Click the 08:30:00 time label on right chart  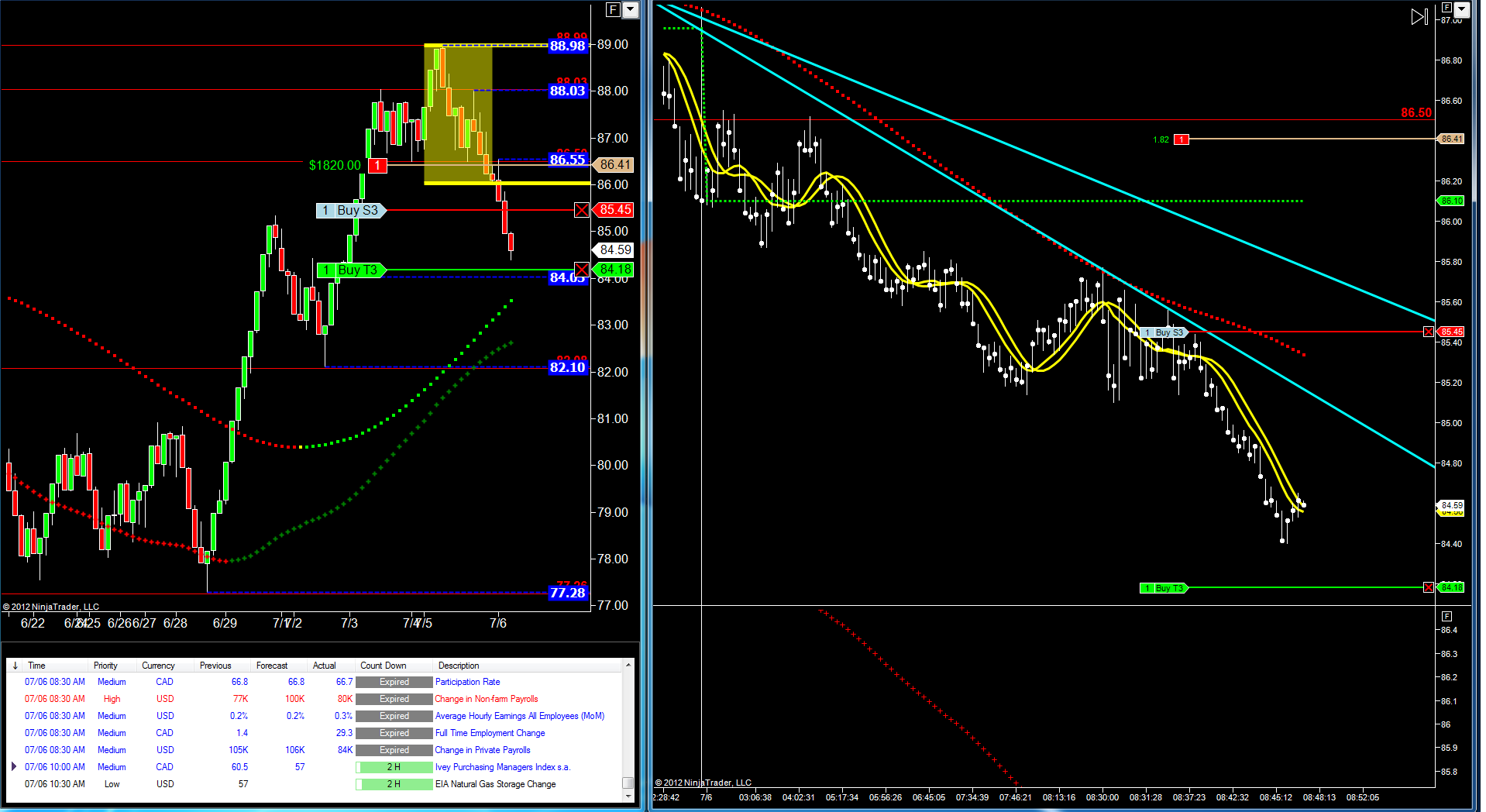point(1102,797)
